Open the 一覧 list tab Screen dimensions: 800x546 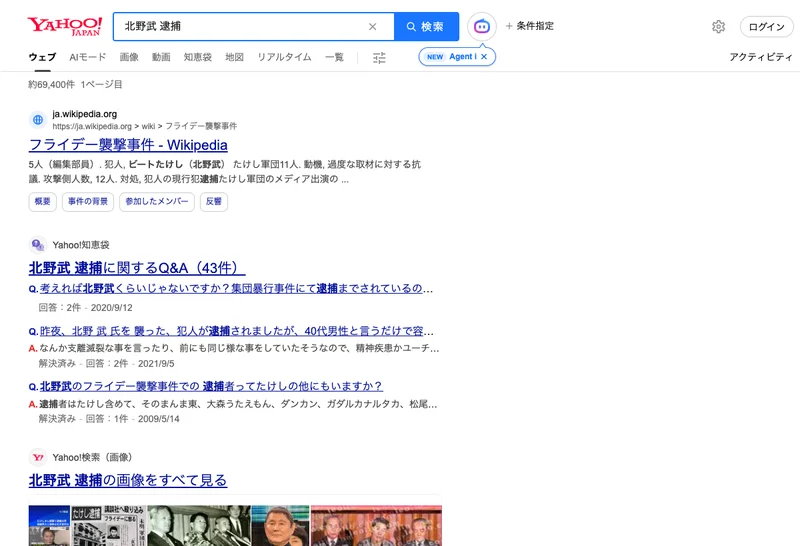(x=334, y=57)
